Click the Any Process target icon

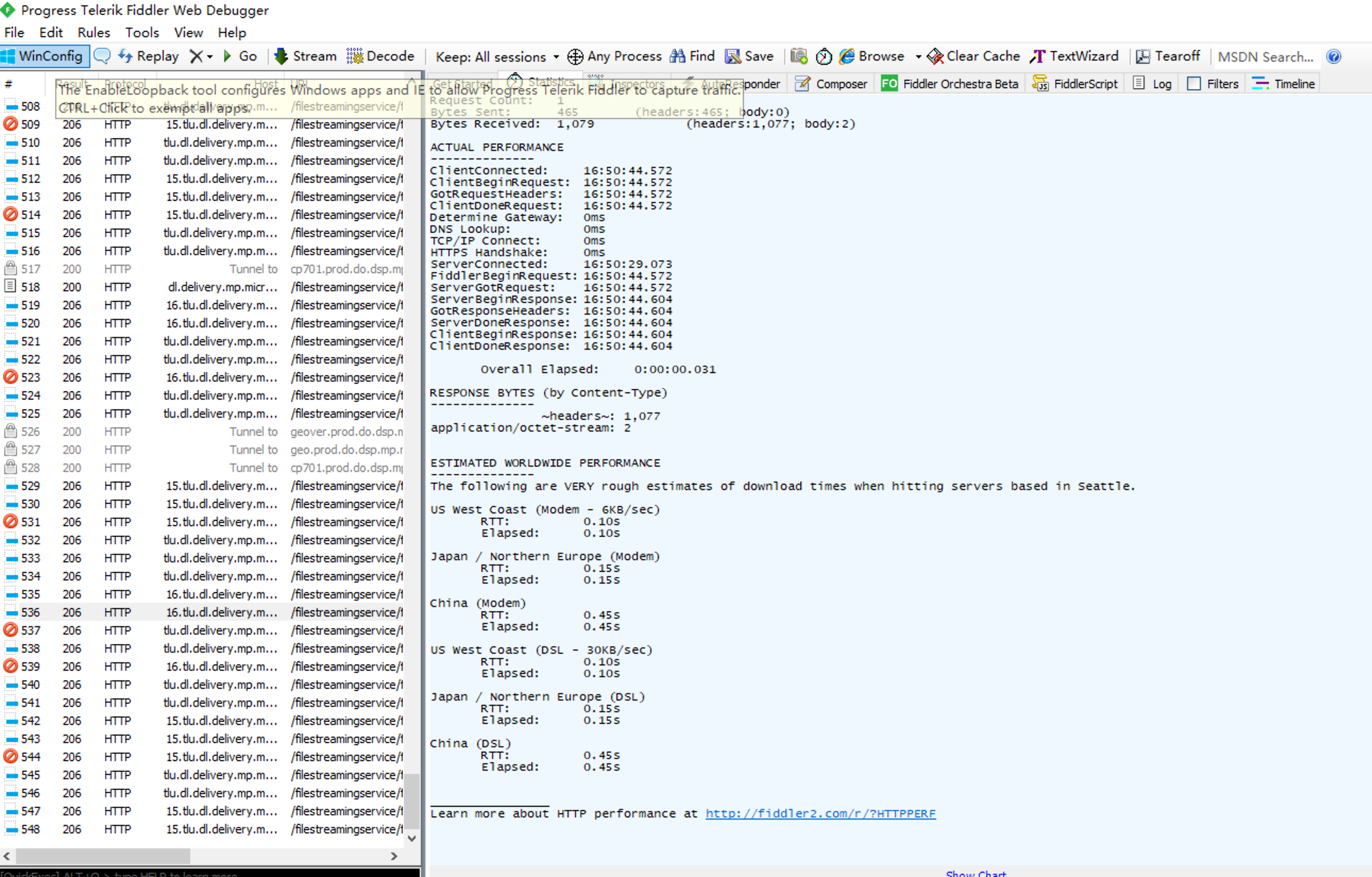(575, 56)
